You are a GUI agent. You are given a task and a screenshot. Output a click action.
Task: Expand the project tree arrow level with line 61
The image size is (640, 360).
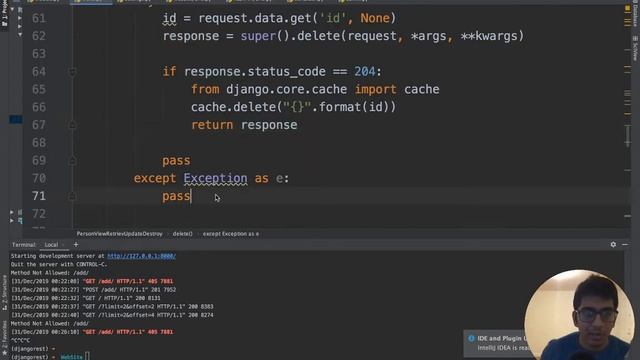click(x=20, y=18)
